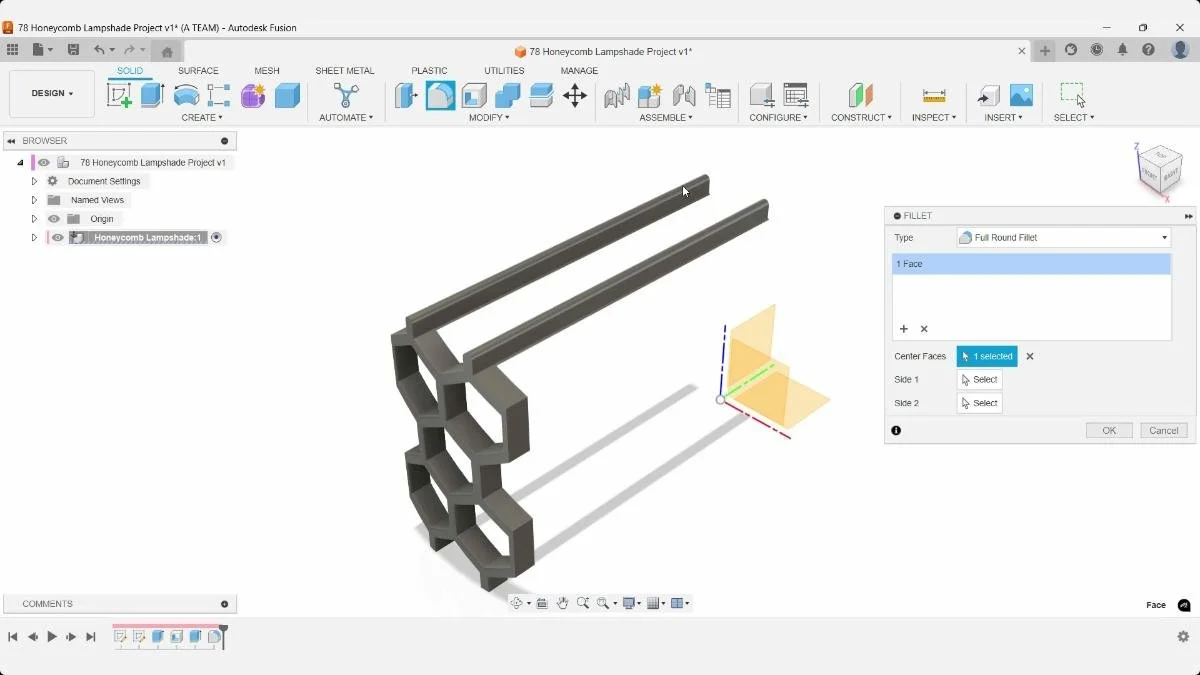Image resolution: width=1200 pixels, height=675 pixels.
Task: Switch to the PLASTIC tab
Action: point(429,71)
